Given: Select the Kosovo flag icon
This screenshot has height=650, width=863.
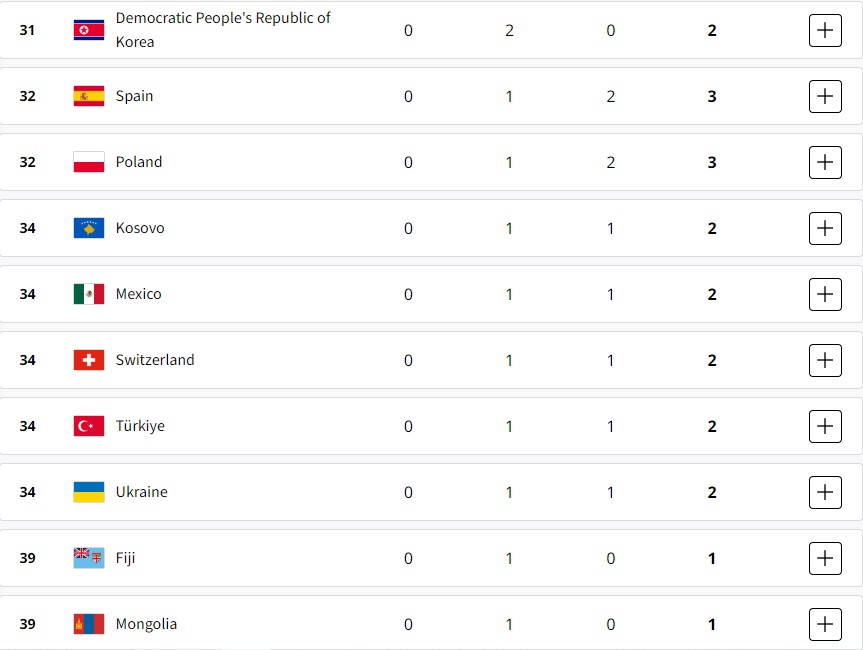Looking at the screenshot, I should (x=89, y=228).
